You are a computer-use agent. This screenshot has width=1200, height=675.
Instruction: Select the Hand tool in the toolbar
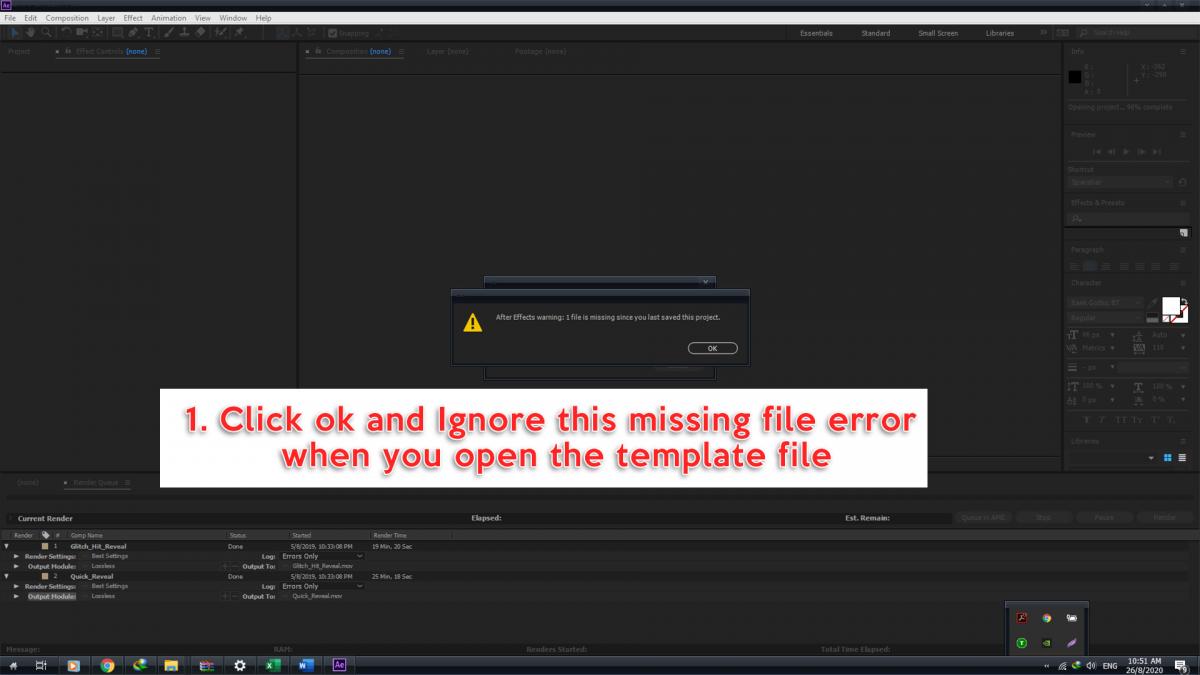[31, 32]
